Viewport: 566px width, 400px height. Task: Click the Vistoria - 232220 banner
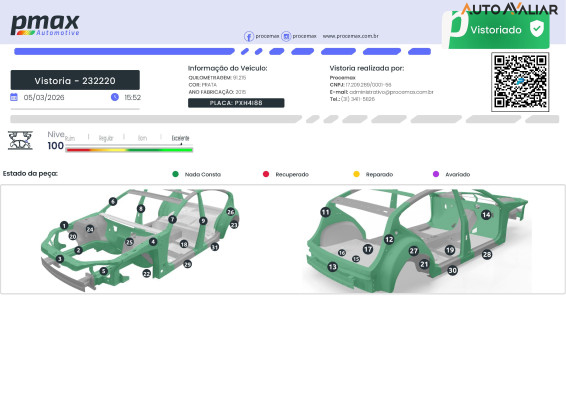pyautogui.click(x=75, y=80)
